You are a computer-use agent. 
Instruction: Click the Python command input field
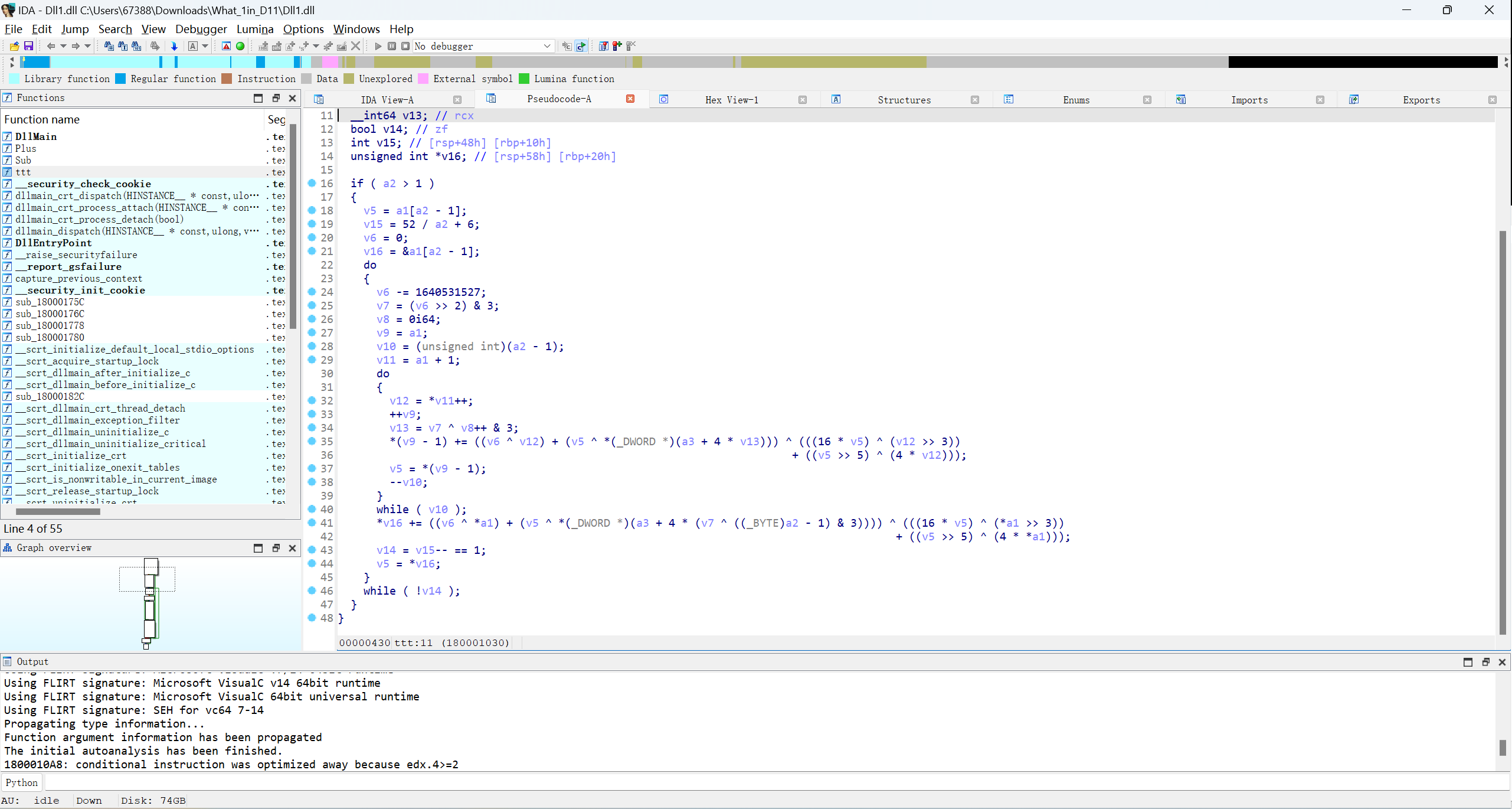pyautogui.click(x=777, y=782)
